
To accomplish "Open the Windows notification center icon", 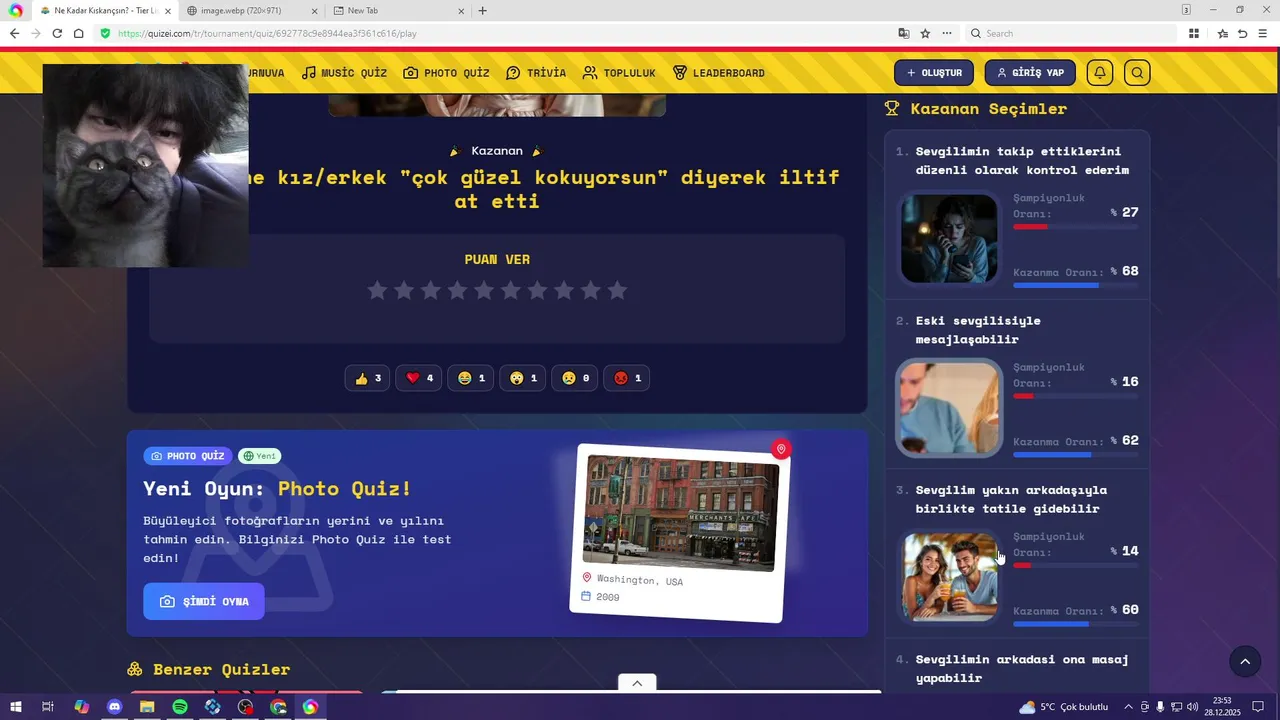I will click(1258, 707).
